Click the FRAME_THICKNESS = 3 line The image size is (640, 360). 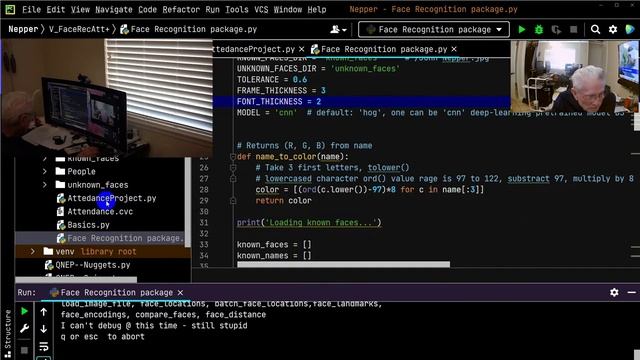coord(281,91)
